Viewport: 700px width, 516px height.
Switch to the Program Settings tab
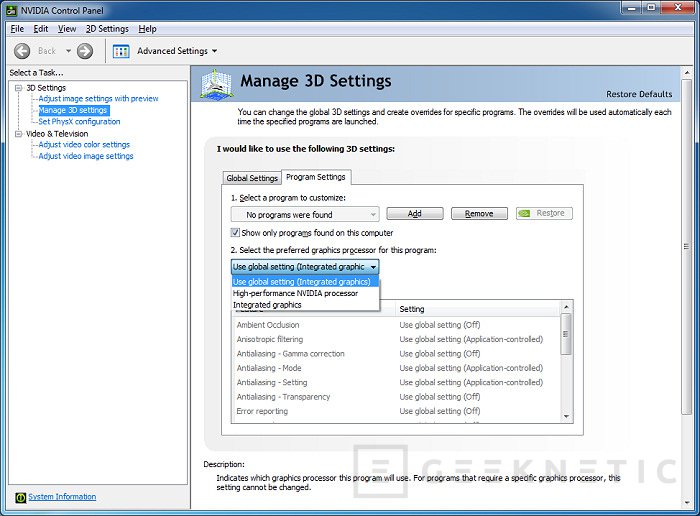[x=316, y=177]
